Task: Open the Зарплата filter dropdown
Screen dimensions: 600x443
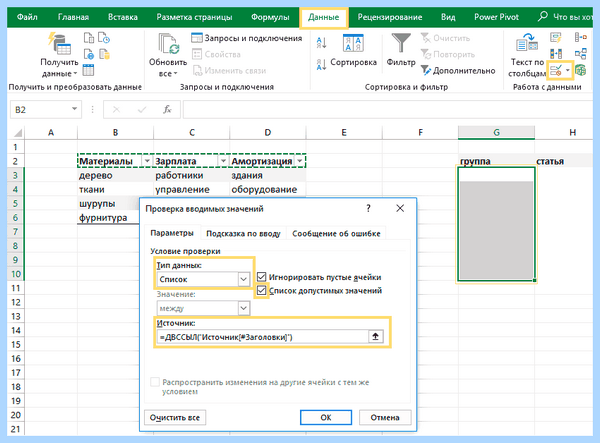Action: pos(223,161)
